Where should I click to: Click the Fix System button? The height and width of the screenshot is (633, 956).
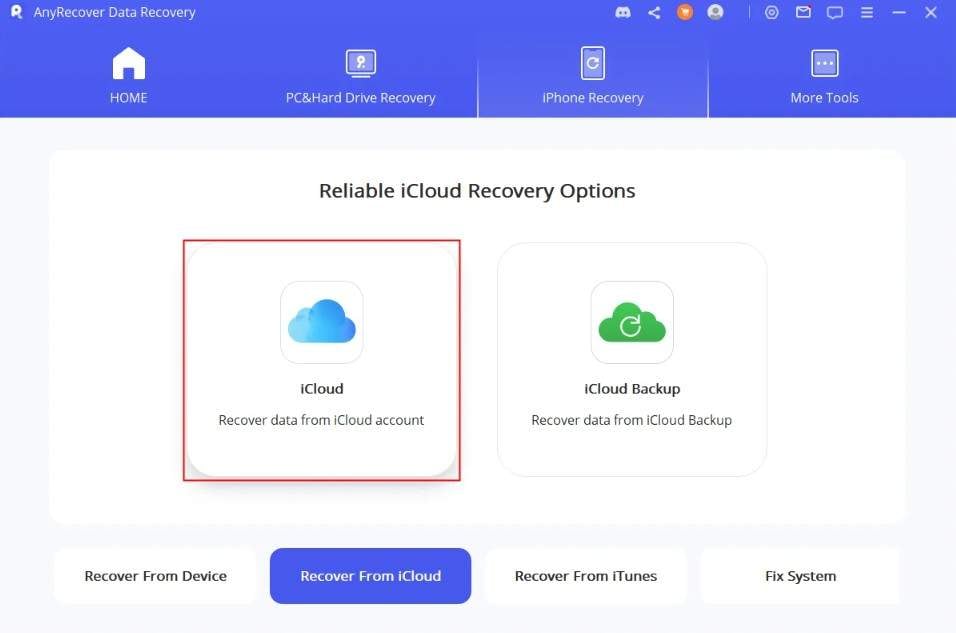(800, 576)
